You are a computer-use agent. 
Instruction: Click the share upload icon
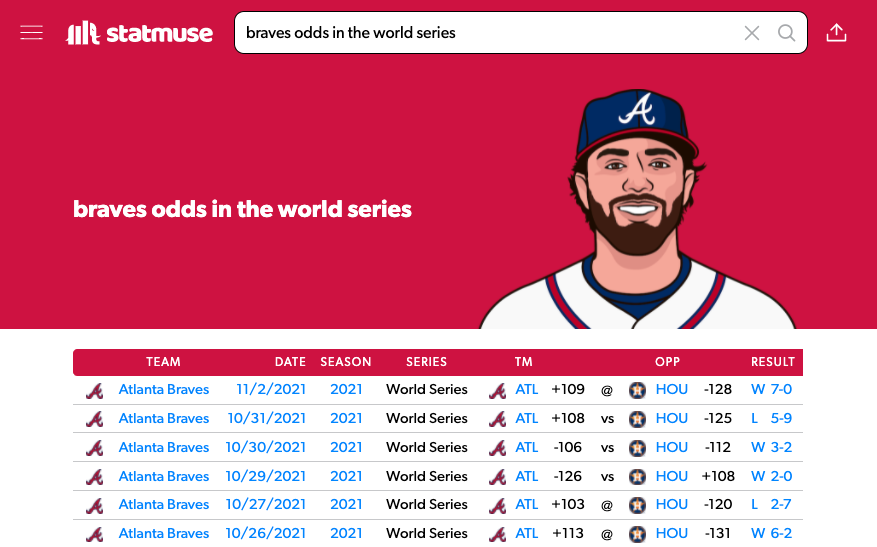click(836, 33)
